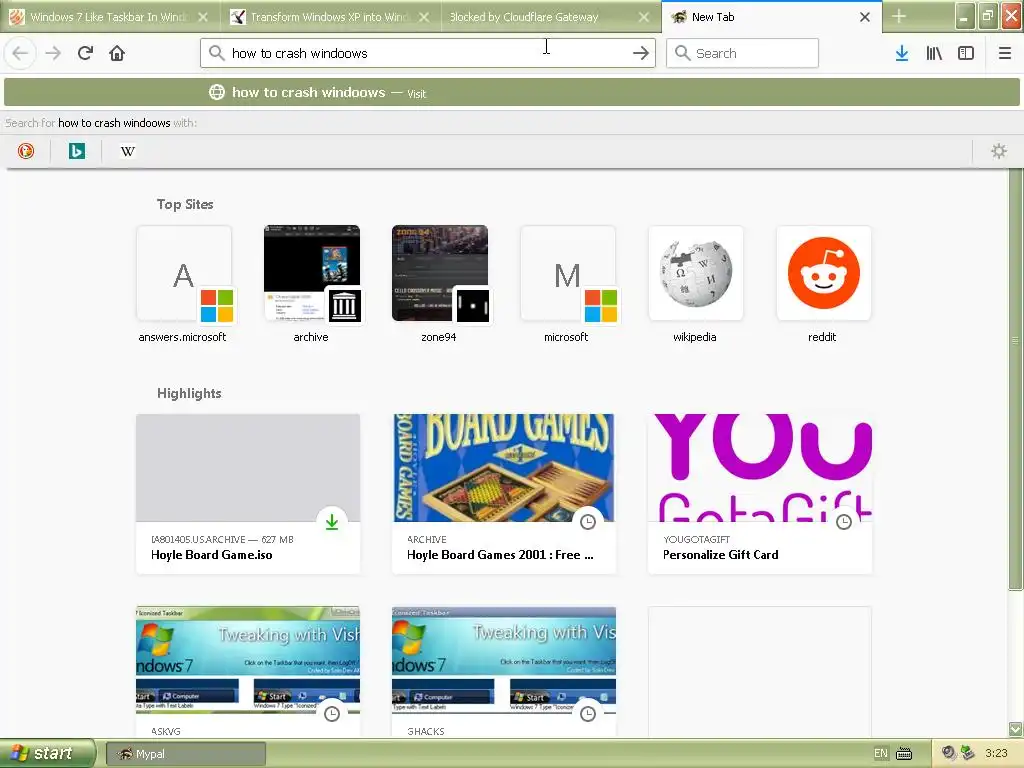Open the home page
The width and height of the screenshot is (1024, 768).
point(117,53)
